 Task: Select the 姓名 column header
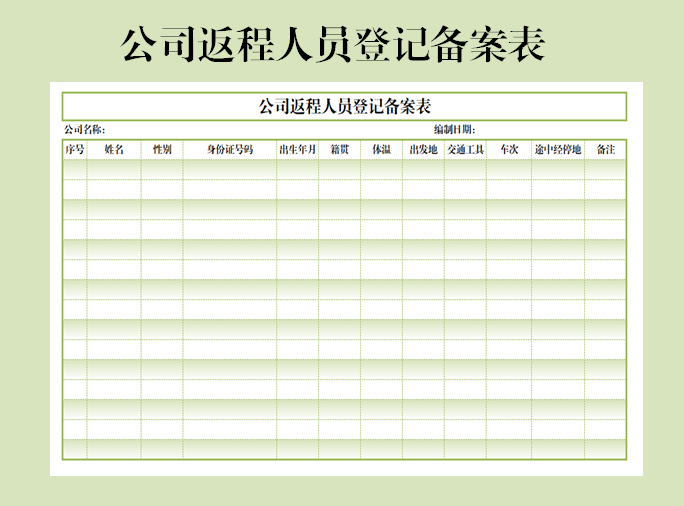[x=114, y=150]
